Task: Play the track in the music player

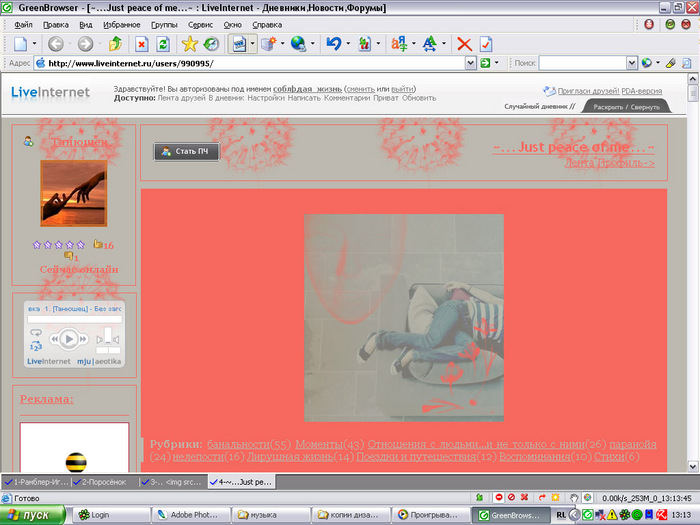Action: pos(69,339)
